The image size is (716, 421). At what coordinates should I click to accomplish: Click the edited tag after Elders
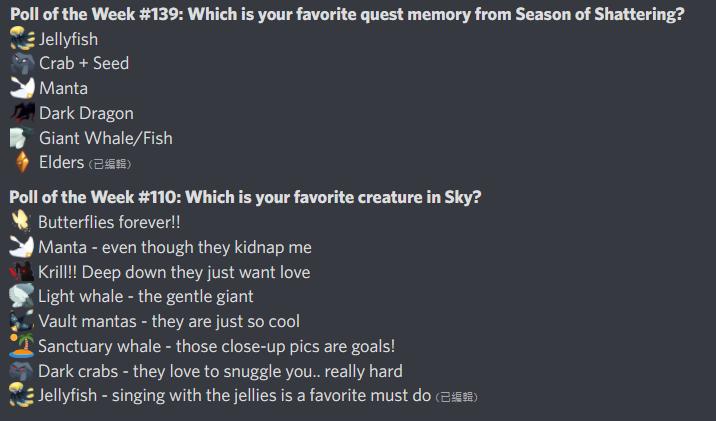tap(110, 164)
